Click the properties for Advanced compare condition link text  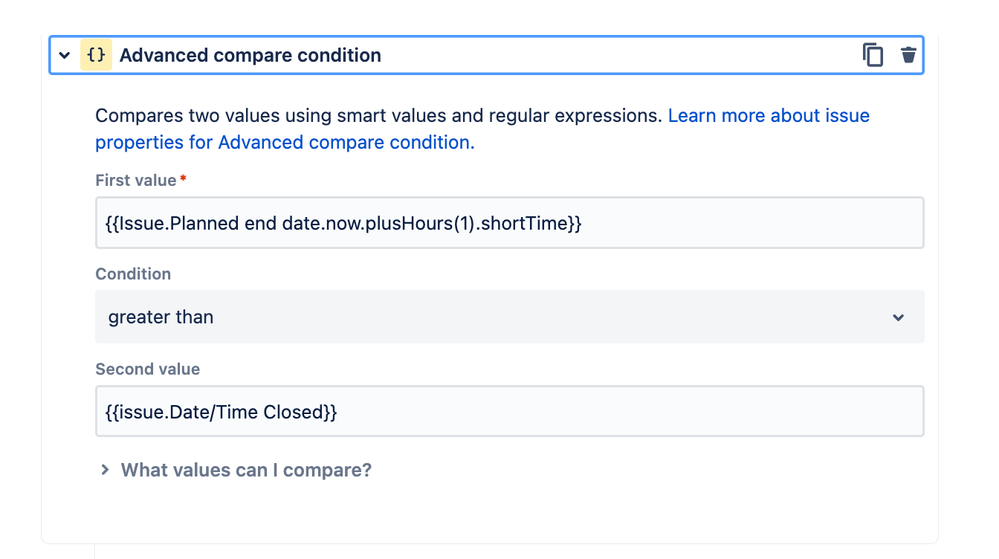285,142
